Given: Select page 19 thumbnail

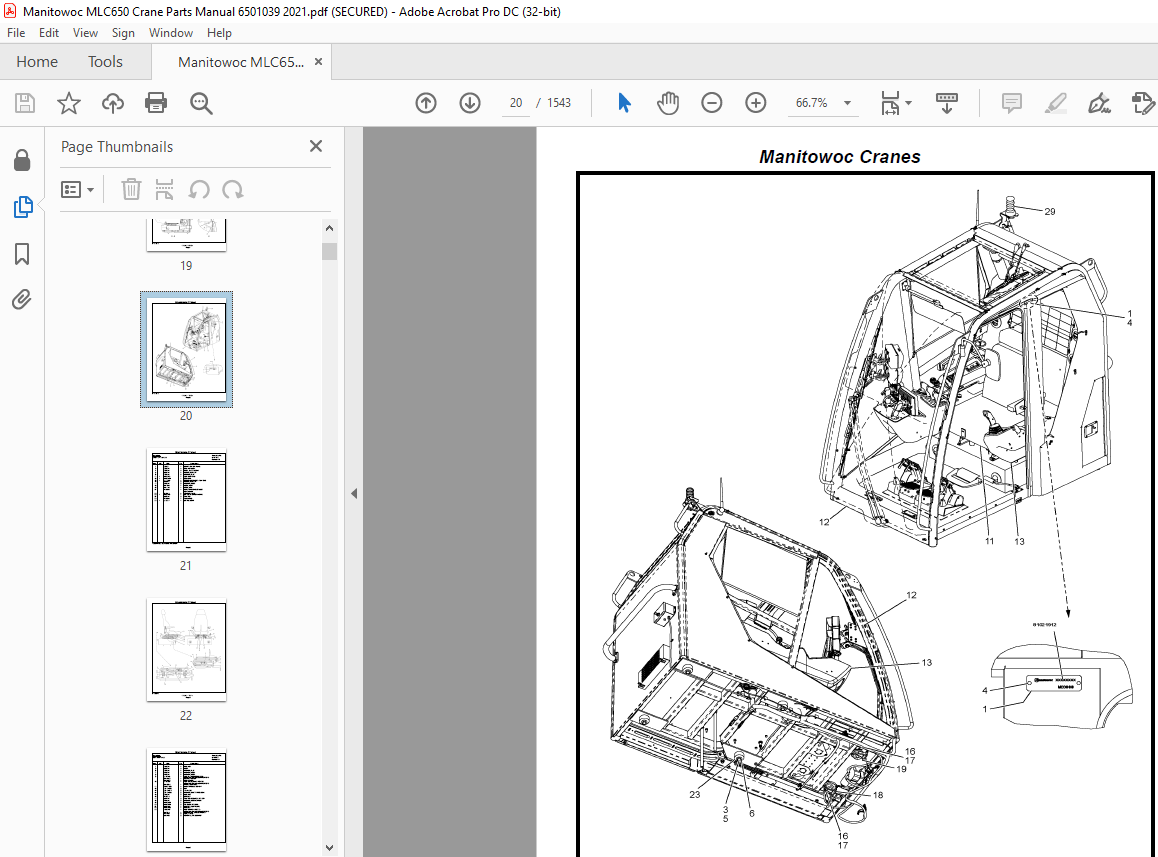Looking at the screenshot, I should click(x=187, y=235).
